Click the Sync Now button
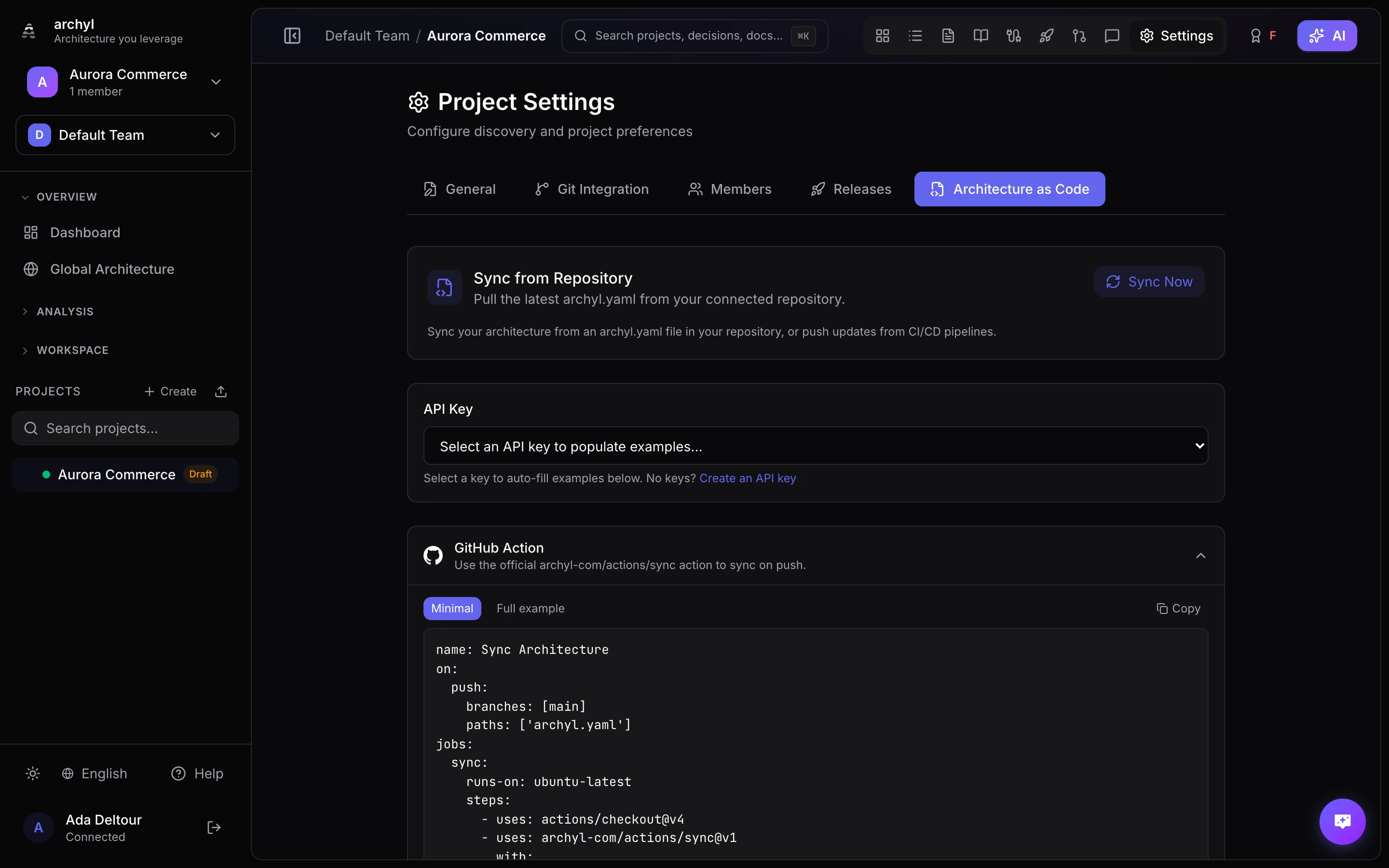Image resolution: width=1389 pixels, height=868 pixels. (x=1149, y=282)
